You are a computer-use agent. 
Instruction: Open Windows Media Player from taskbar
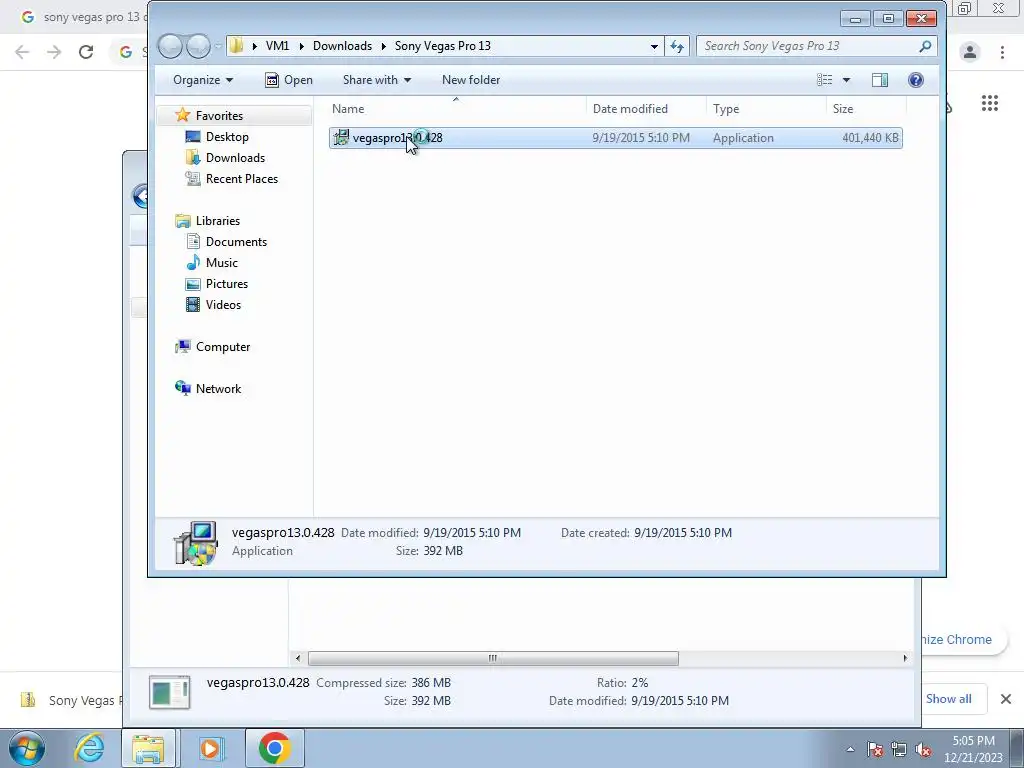click(x=211, y=748)
